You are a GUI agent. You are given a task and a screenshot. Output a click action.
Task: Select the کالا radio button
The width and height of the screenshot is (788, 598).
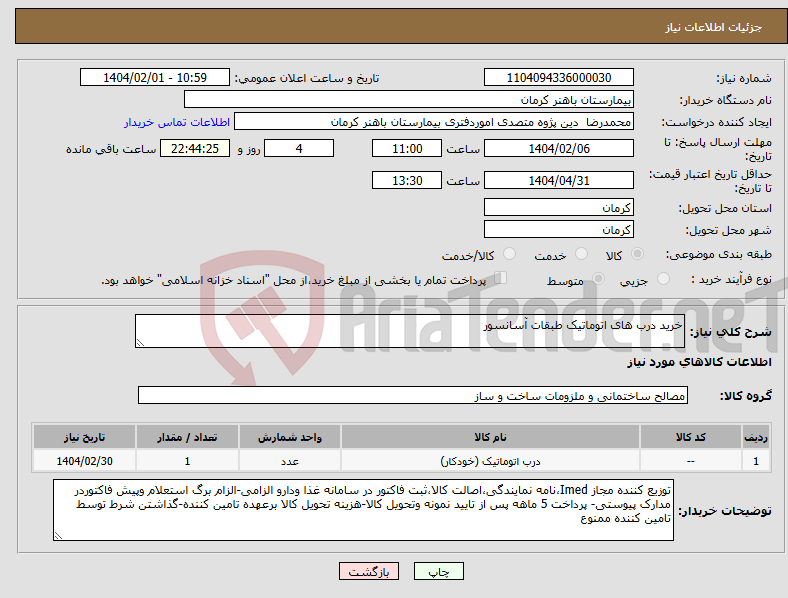point(637,254)
